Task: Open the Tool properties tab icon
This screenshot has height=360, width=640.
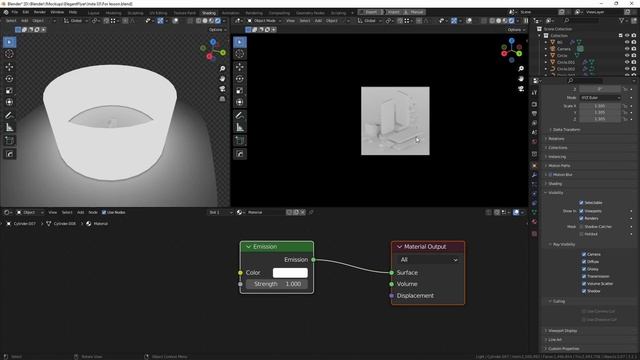Action: pyautogui.click(x=534, y=93)
